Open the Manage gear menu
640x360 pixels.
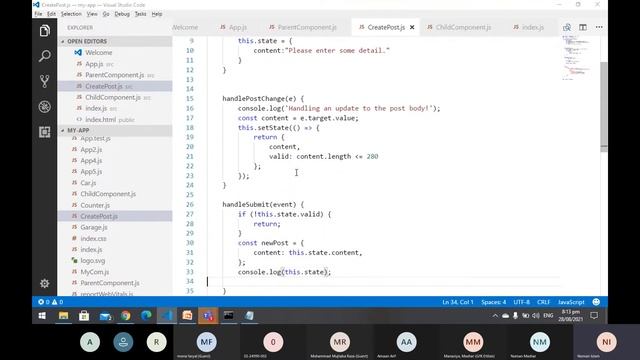click(44, 283)
